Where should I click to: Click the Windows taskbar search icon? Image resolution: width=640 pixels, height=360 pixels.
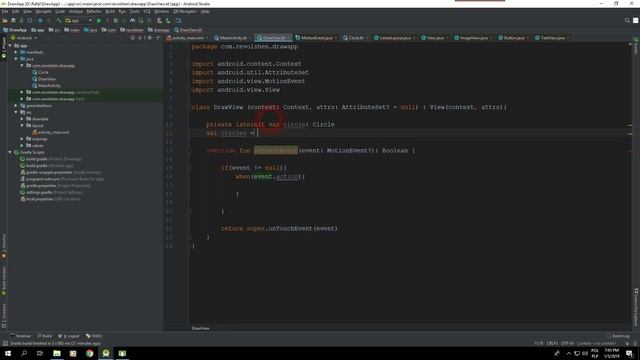coord(24,353)
